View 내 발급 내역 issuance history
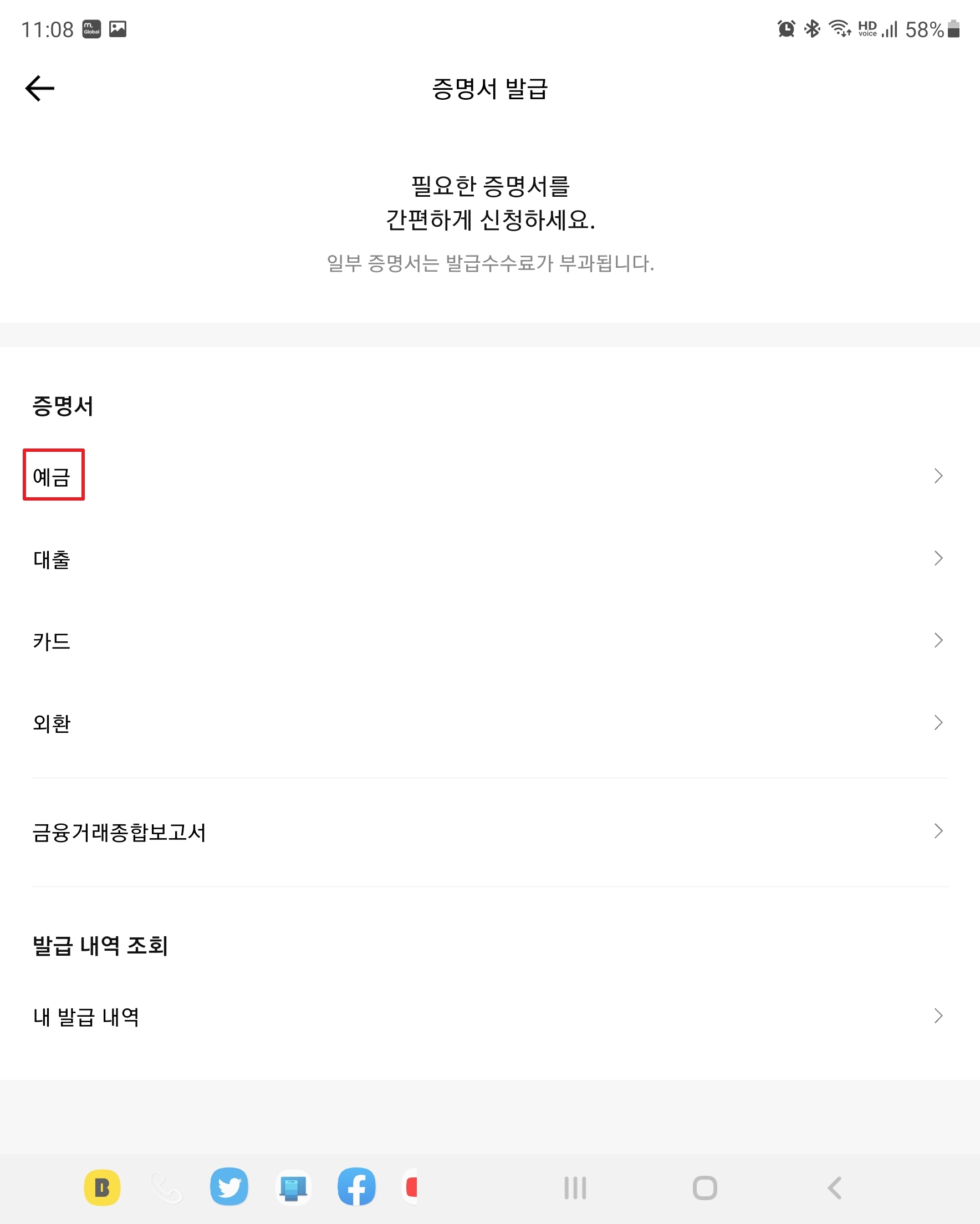 [86, 1016]
